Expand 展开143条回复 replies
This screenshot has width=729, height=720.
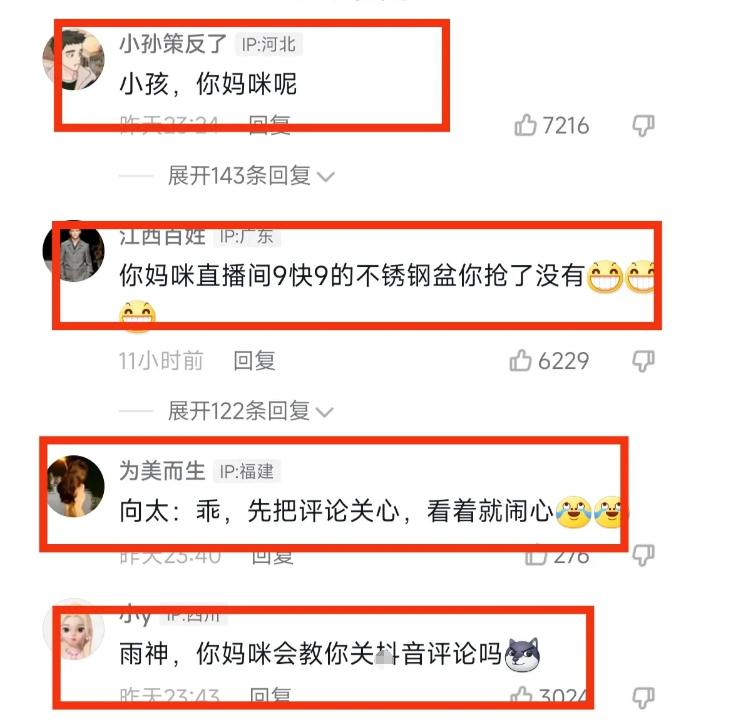[251, 176]
